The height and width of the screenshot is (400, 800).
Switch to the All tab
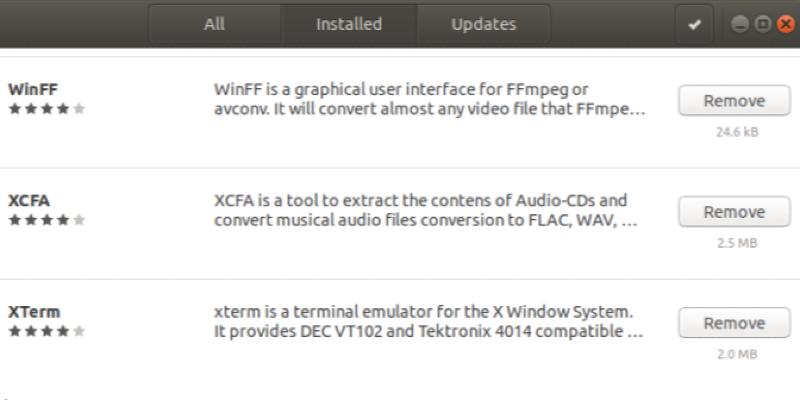tap(215, 24)
